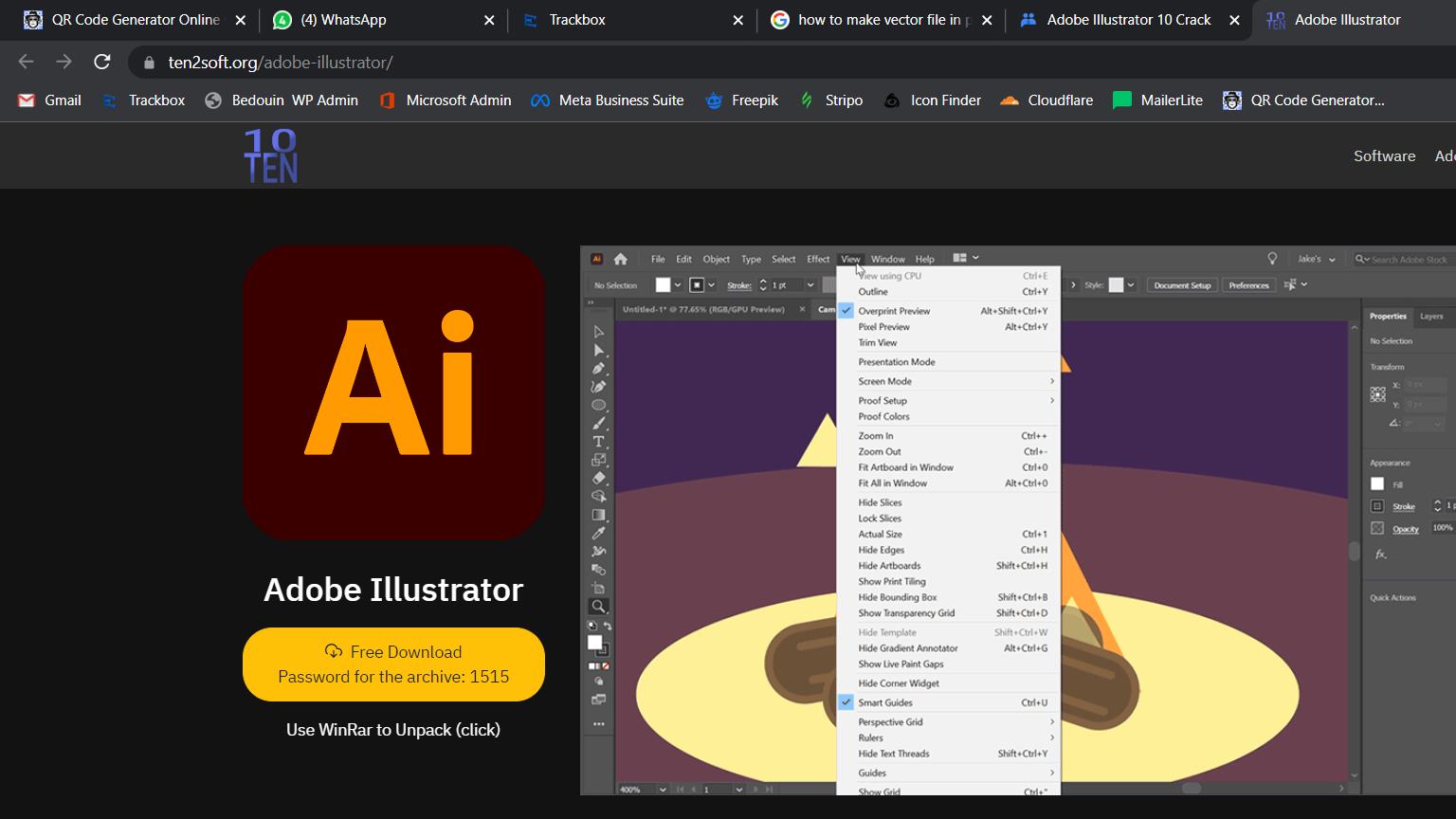Click the Meta Business Suite bookmark
This screenshot has width=1456, height=819.
(x=607, y=100)
